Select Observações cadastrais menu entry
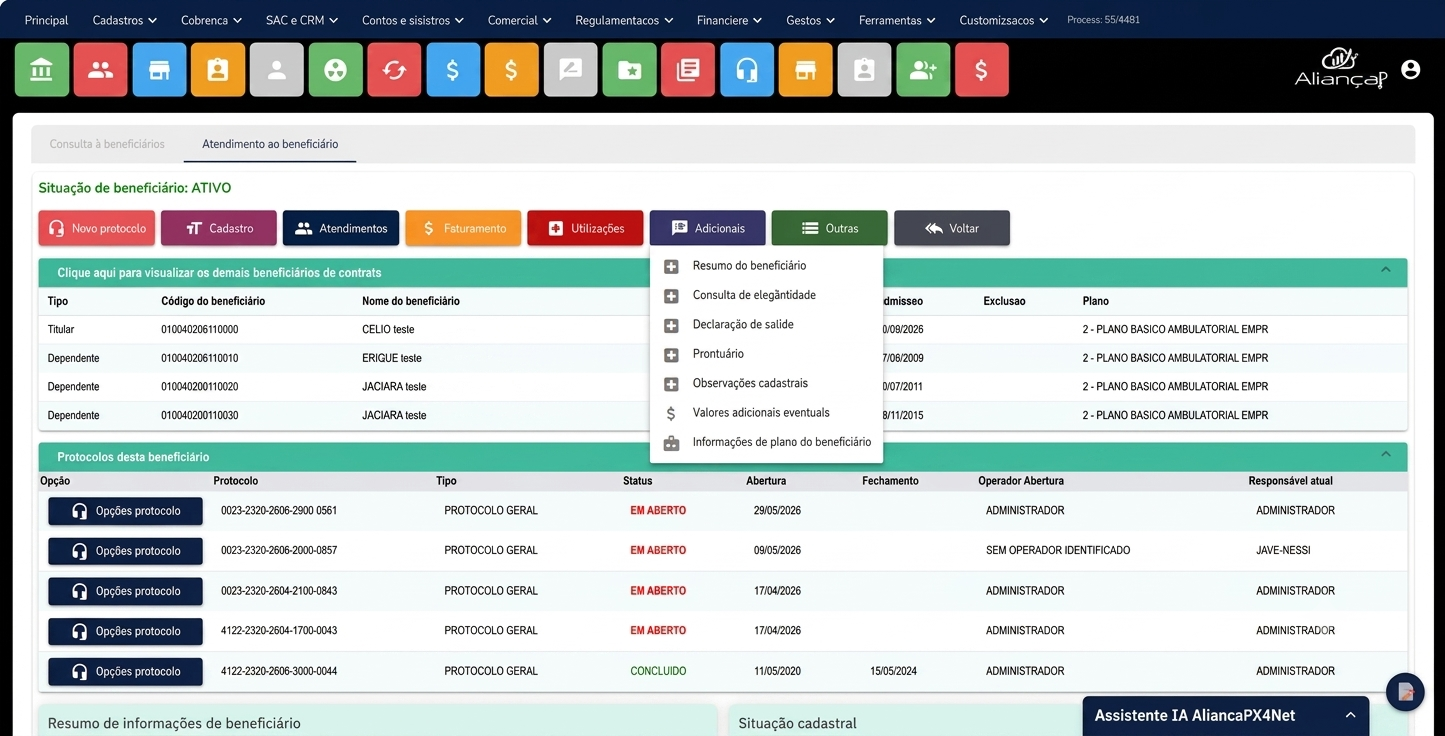The height and width of the screenshot is (736, 1445). coord(766,383)
